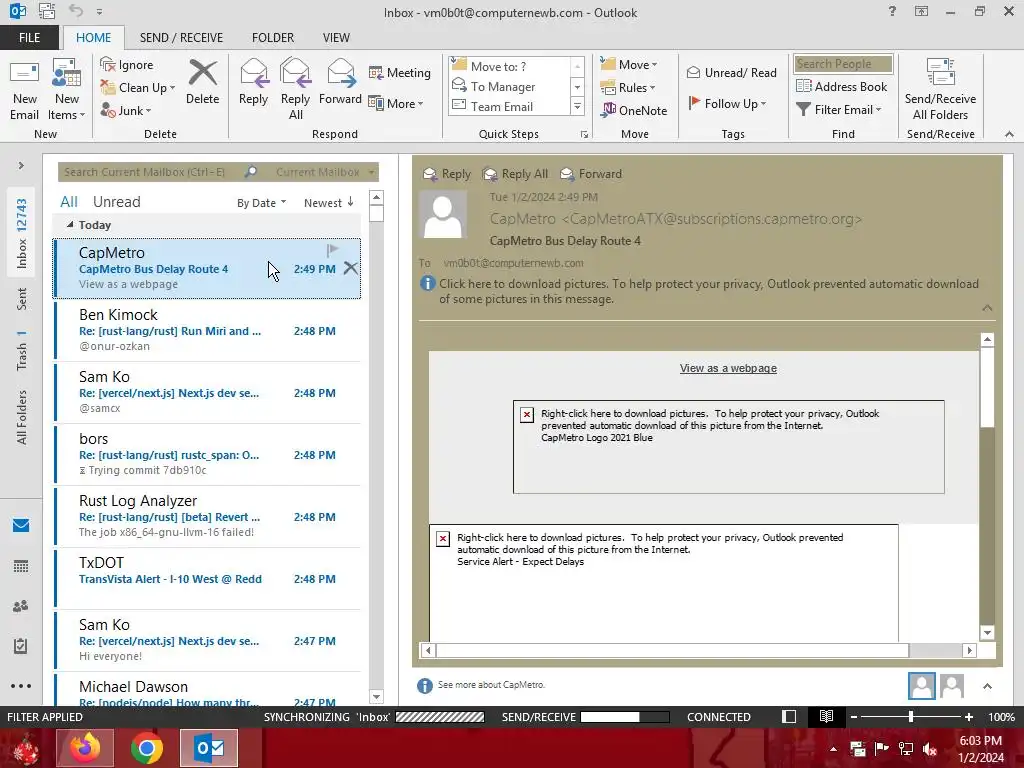
Task: Click Reply All in the reading pane
Action: 515,174
